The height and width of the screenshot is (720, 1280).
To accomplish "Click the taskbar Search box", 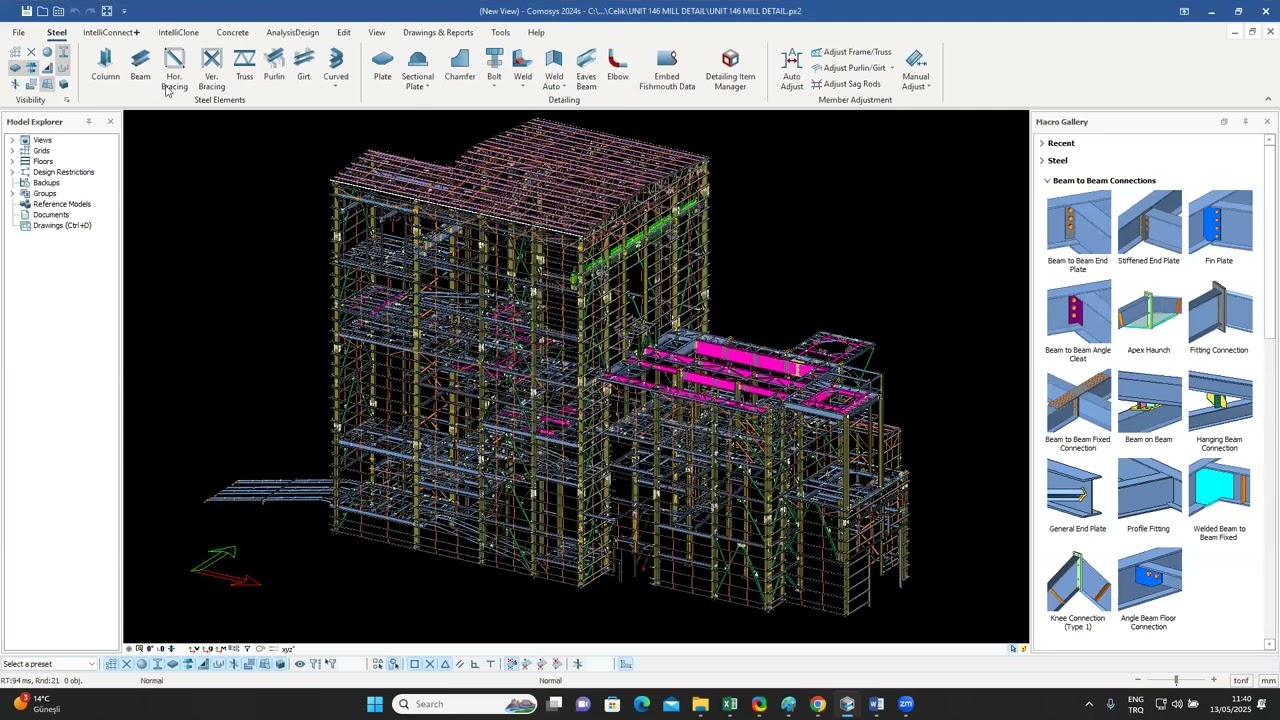I will pyautogui.click(x=465, y=704).
